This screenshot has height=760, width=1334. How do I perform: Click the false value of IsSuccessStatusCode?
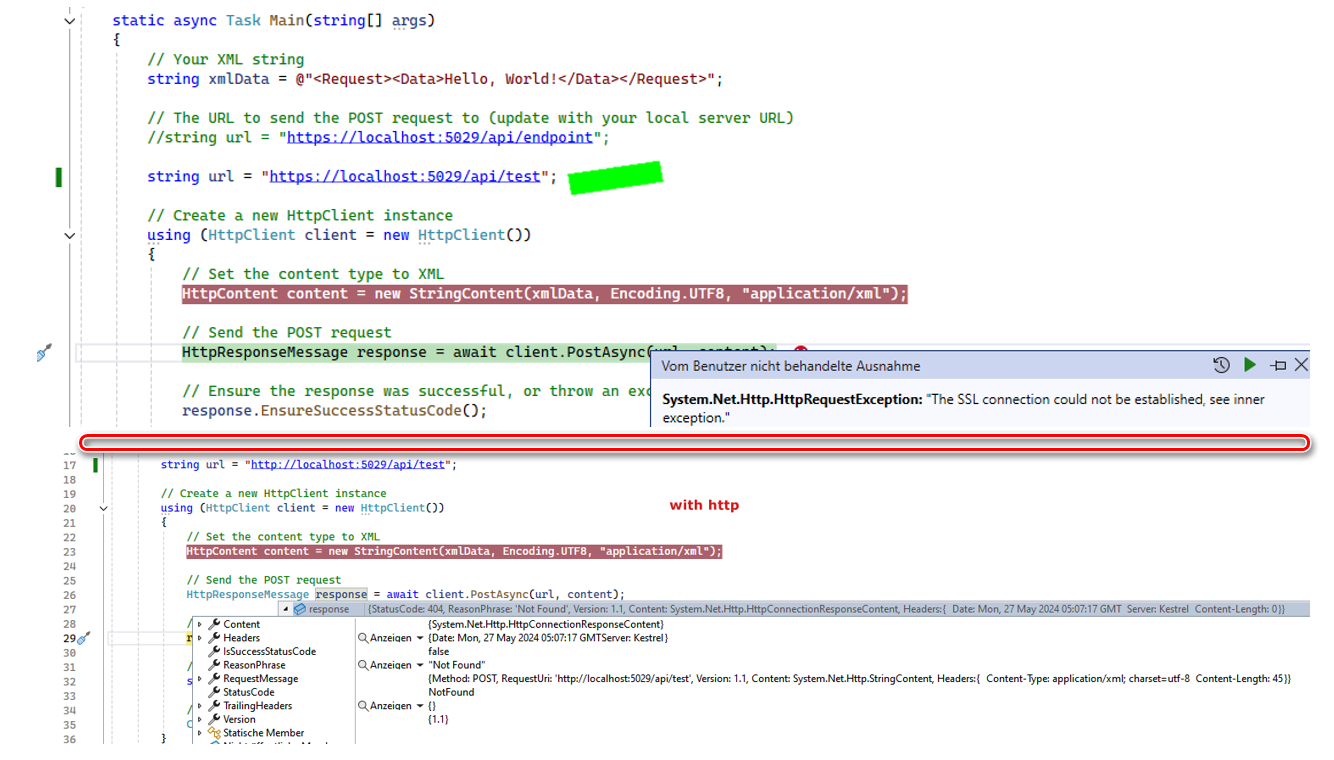(x=438, y=651)
